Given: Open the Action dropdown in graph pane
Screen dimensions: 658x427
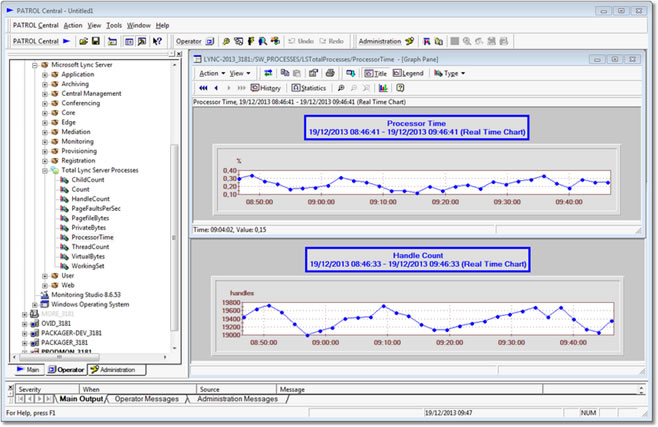Looking at the screenshot, I should (x=211, y=73).
